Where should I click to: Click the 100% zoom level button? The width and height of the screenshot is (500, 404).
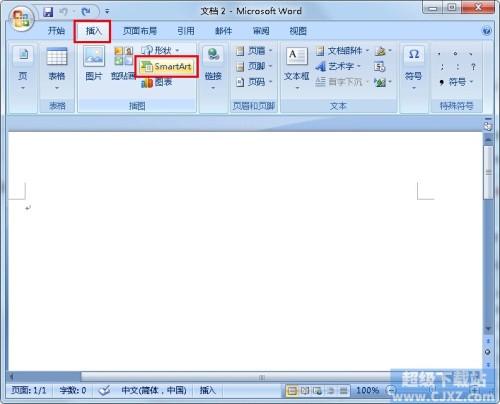368,390
